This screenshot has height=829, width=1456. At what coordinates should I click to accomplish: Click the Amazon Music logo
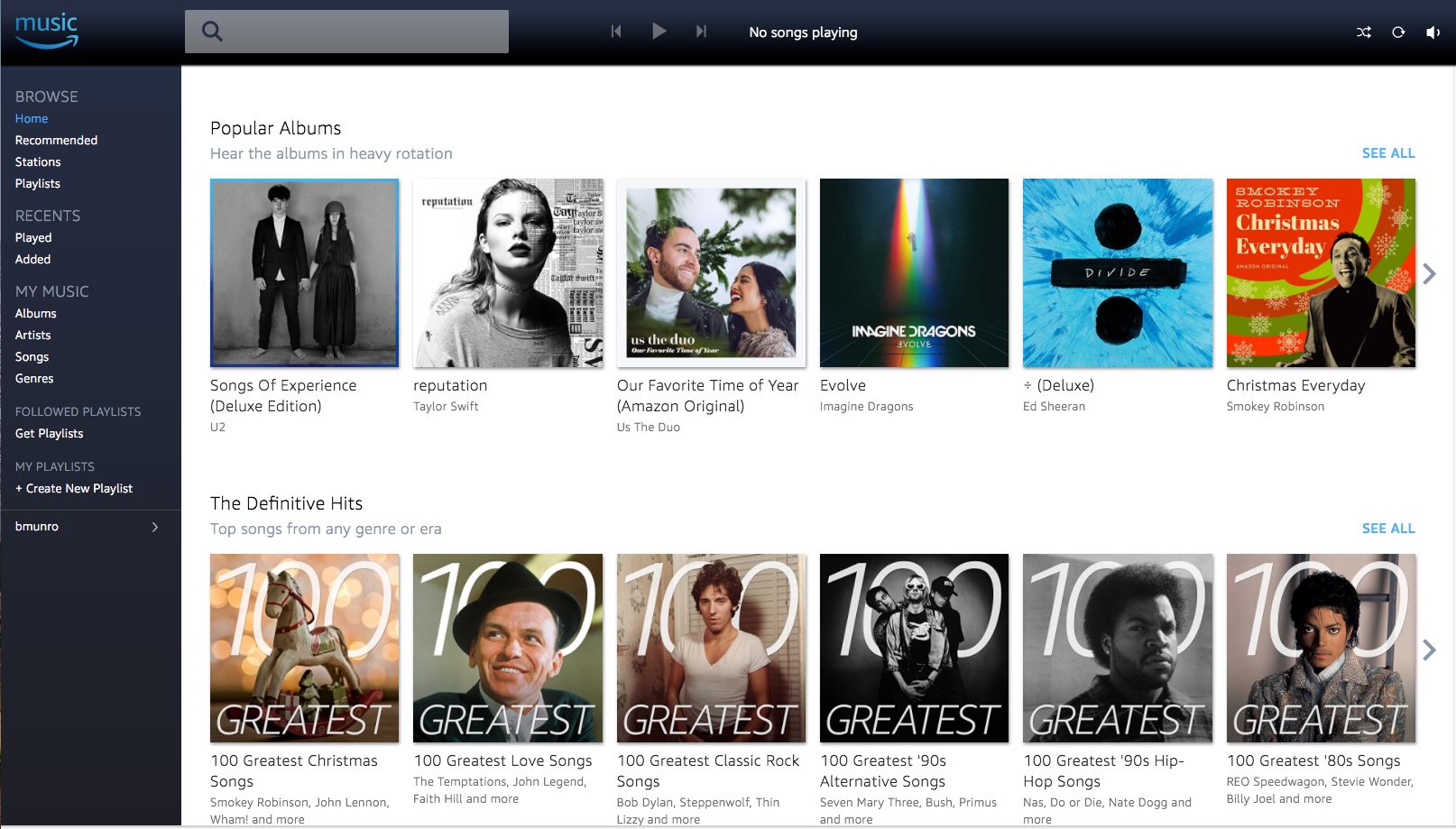pos(47,31)
